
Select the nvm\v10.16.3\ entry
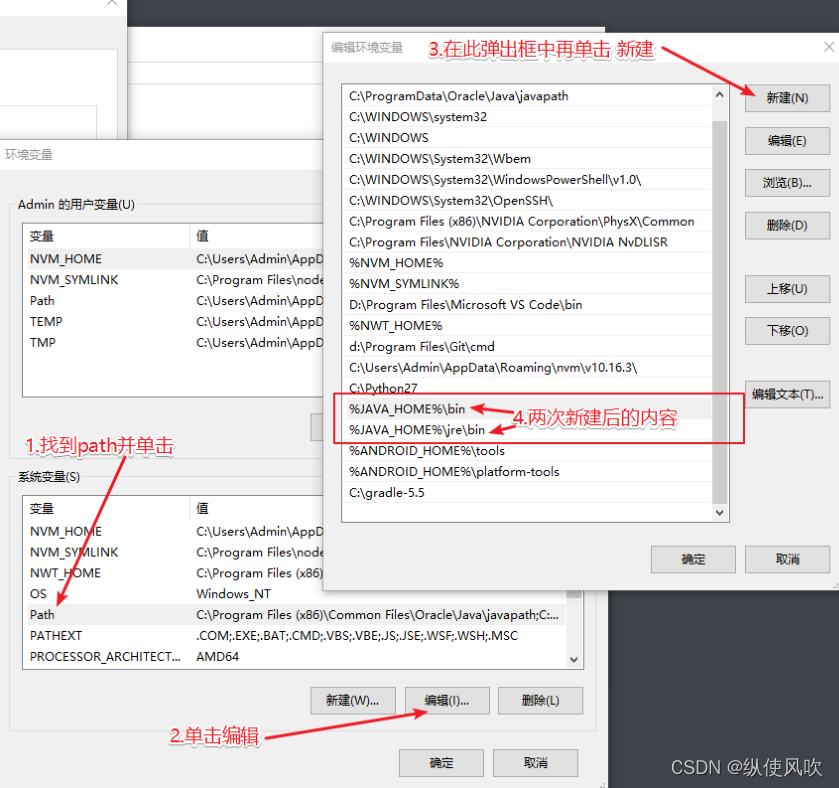(527, 367)
